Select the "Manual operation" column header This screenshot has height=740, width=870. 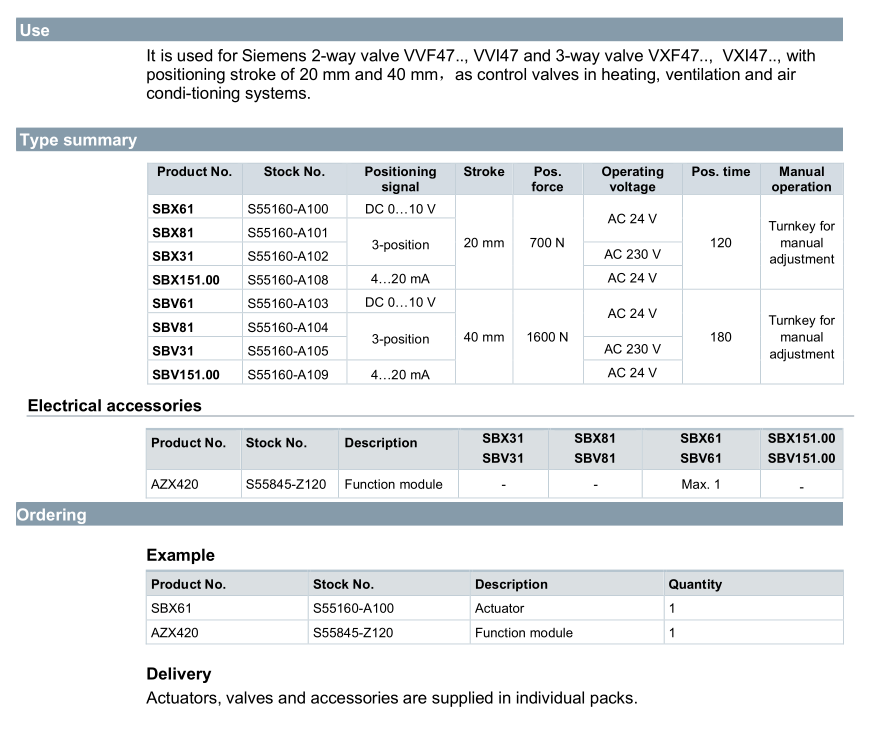(x=802, y=179)
